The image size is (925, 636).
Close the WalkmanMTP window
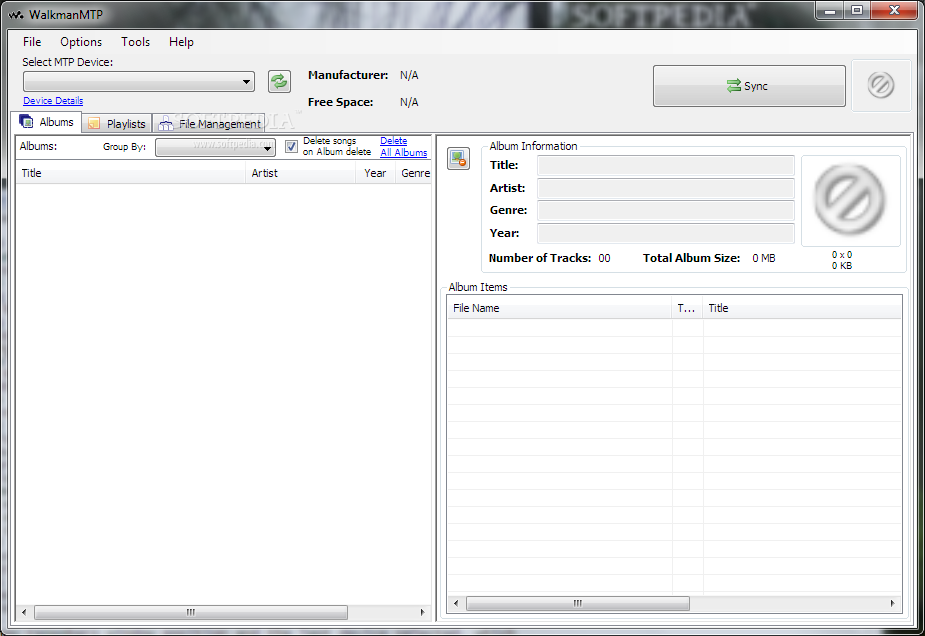[894, 10]
